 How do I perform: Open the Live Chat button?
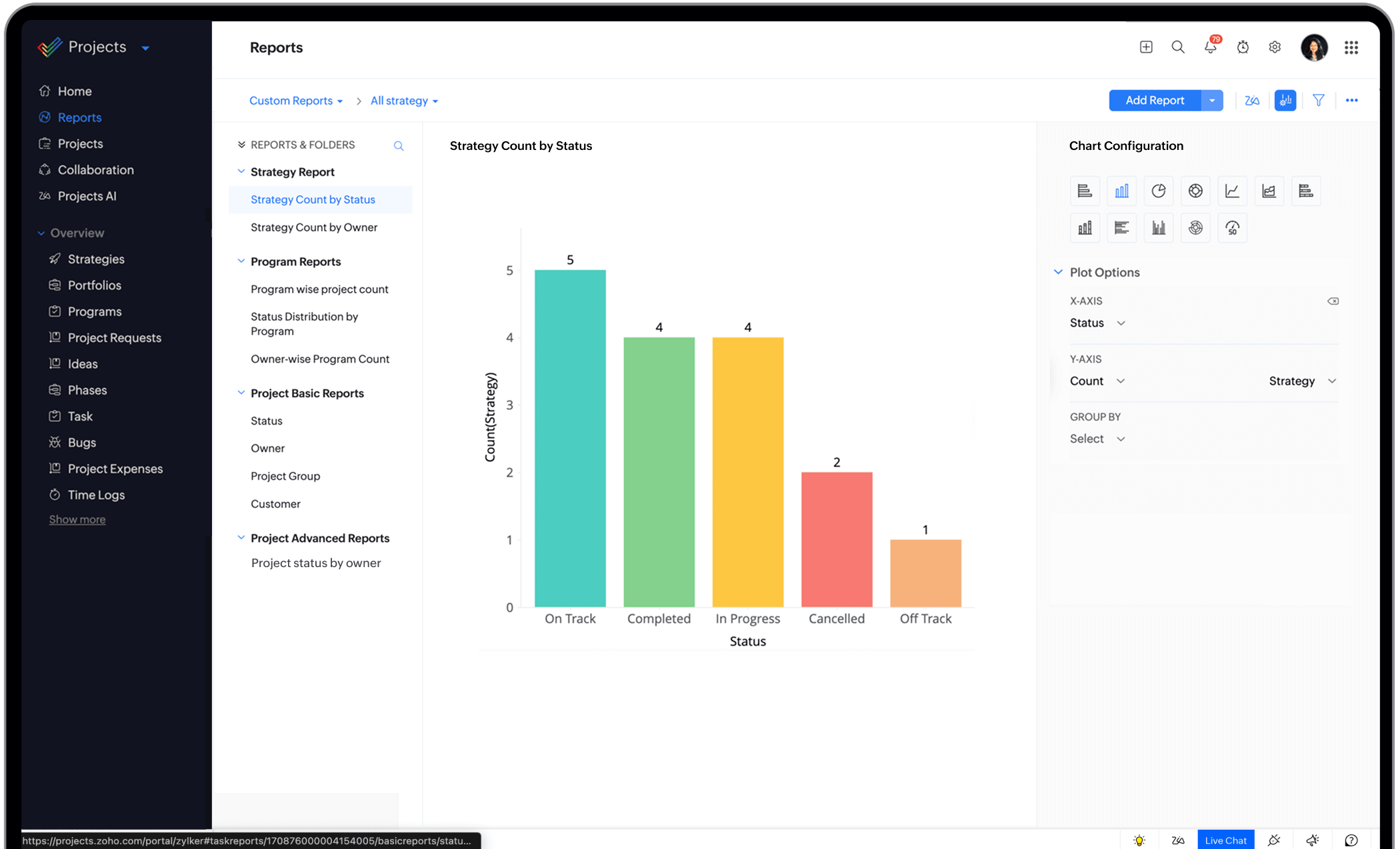pyautogui.click(x=1225, y=840)
